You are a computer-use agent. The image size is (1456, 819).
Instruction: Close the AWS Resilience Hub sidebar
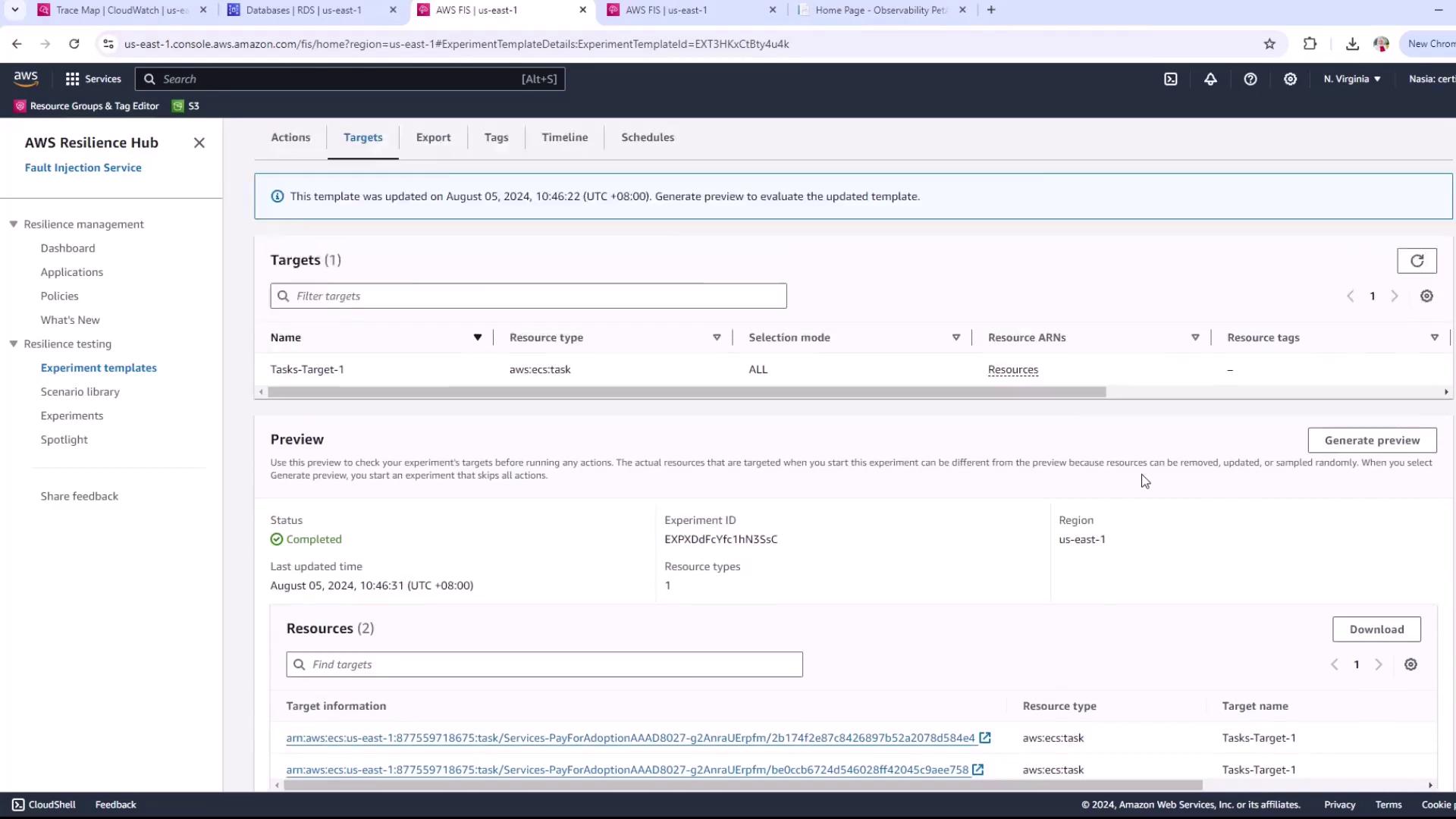pos(199,143)
